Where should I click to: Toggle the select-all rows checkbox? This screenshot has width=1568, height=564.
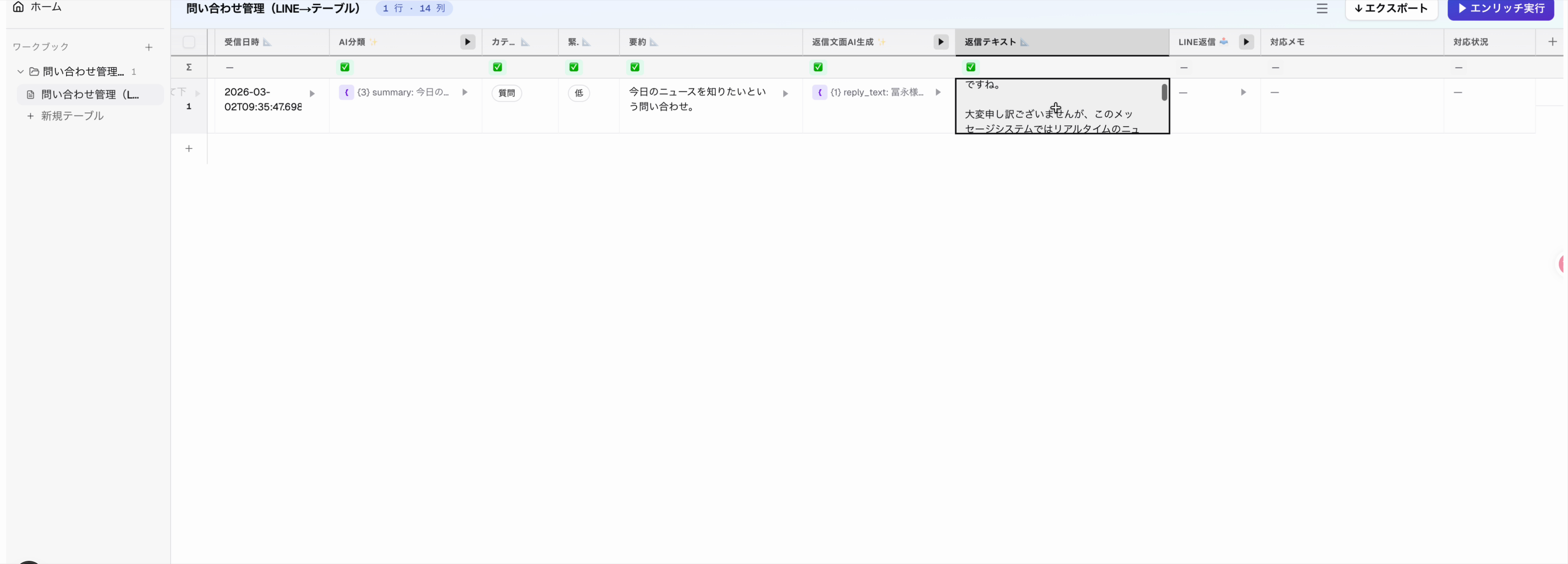click(x=189, y=42)
